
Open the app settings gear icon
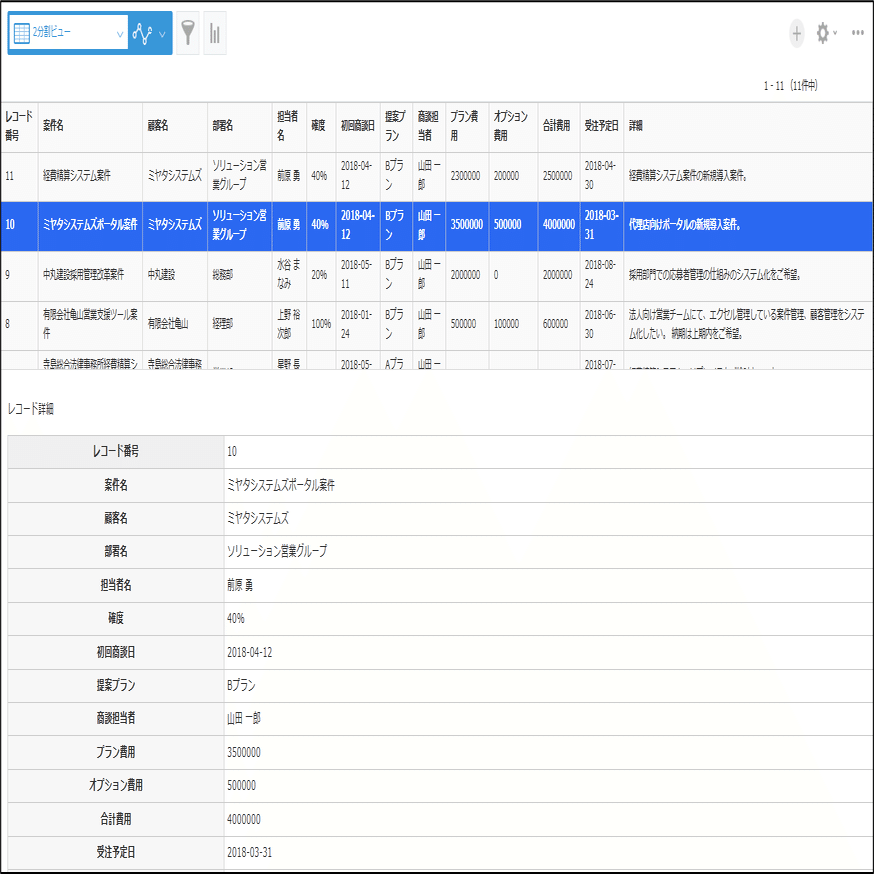(x=823, y=33)
